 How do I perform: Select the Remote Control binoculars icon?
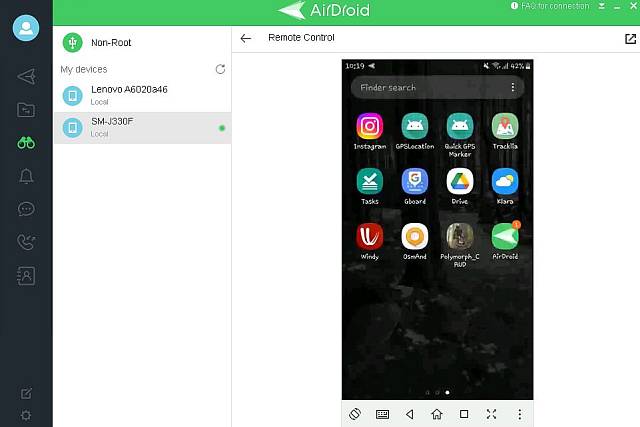pyautogui.click(x=26, y=143)
